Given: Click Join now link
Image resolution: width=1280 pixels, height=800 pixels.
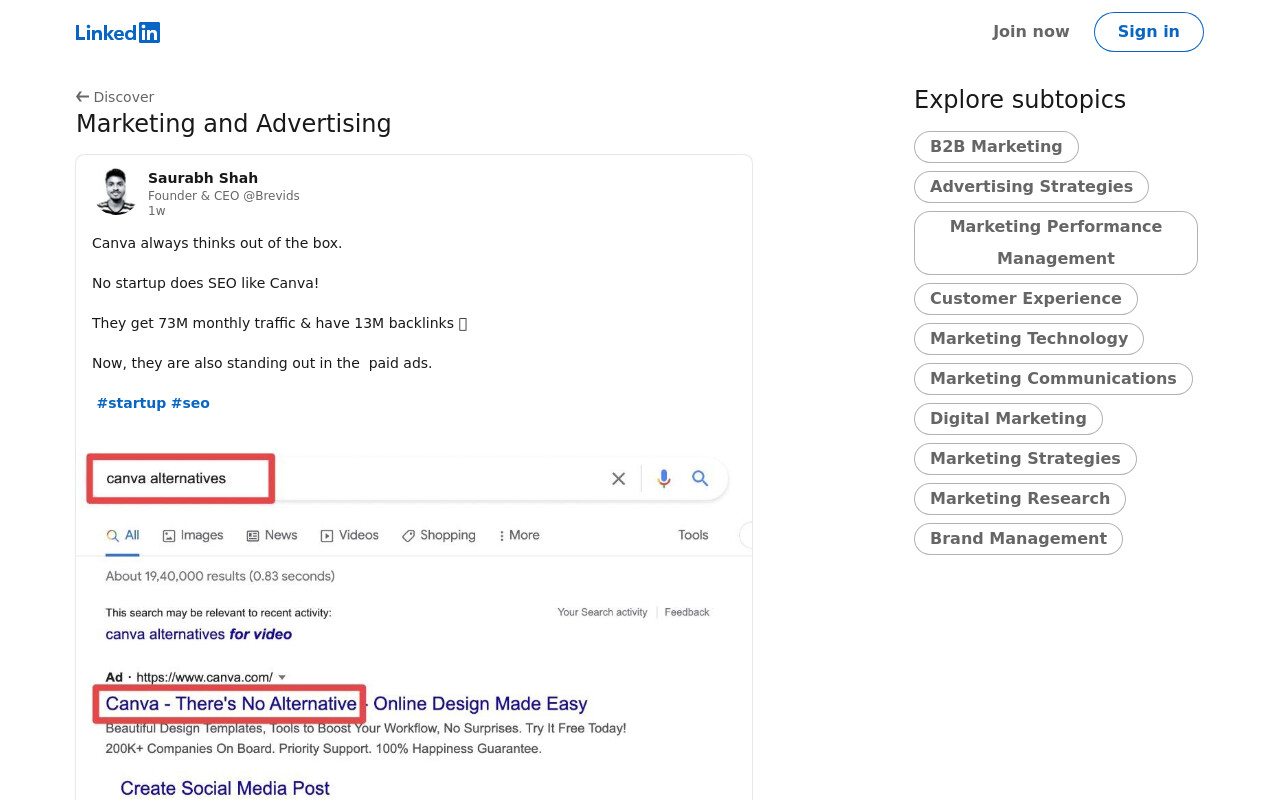Looking at the screenshot, I should 1031,32.
